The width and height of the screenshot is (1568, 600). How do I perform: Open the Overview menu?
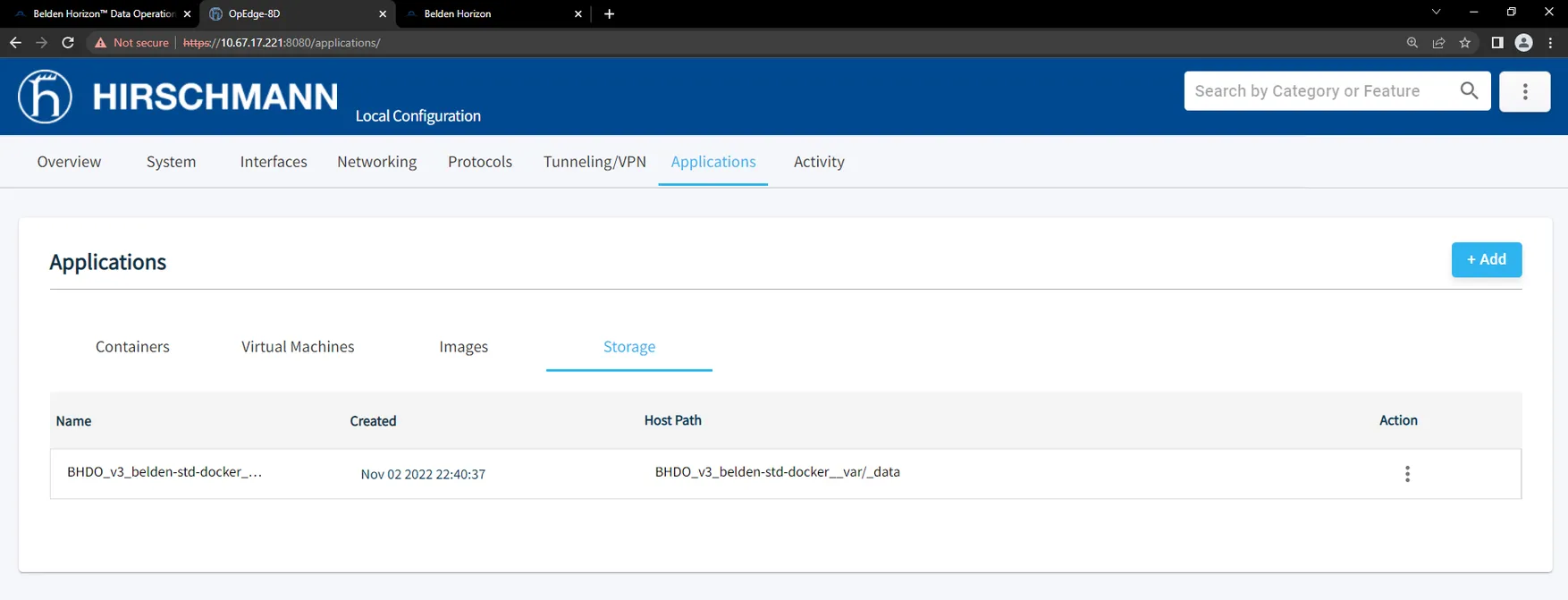pyautogui.click(x=69, y=162)
